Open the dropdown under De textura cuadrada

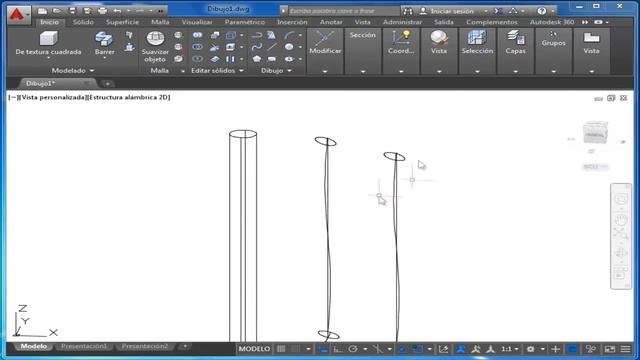pyautogui.click(x=48, y=58)
